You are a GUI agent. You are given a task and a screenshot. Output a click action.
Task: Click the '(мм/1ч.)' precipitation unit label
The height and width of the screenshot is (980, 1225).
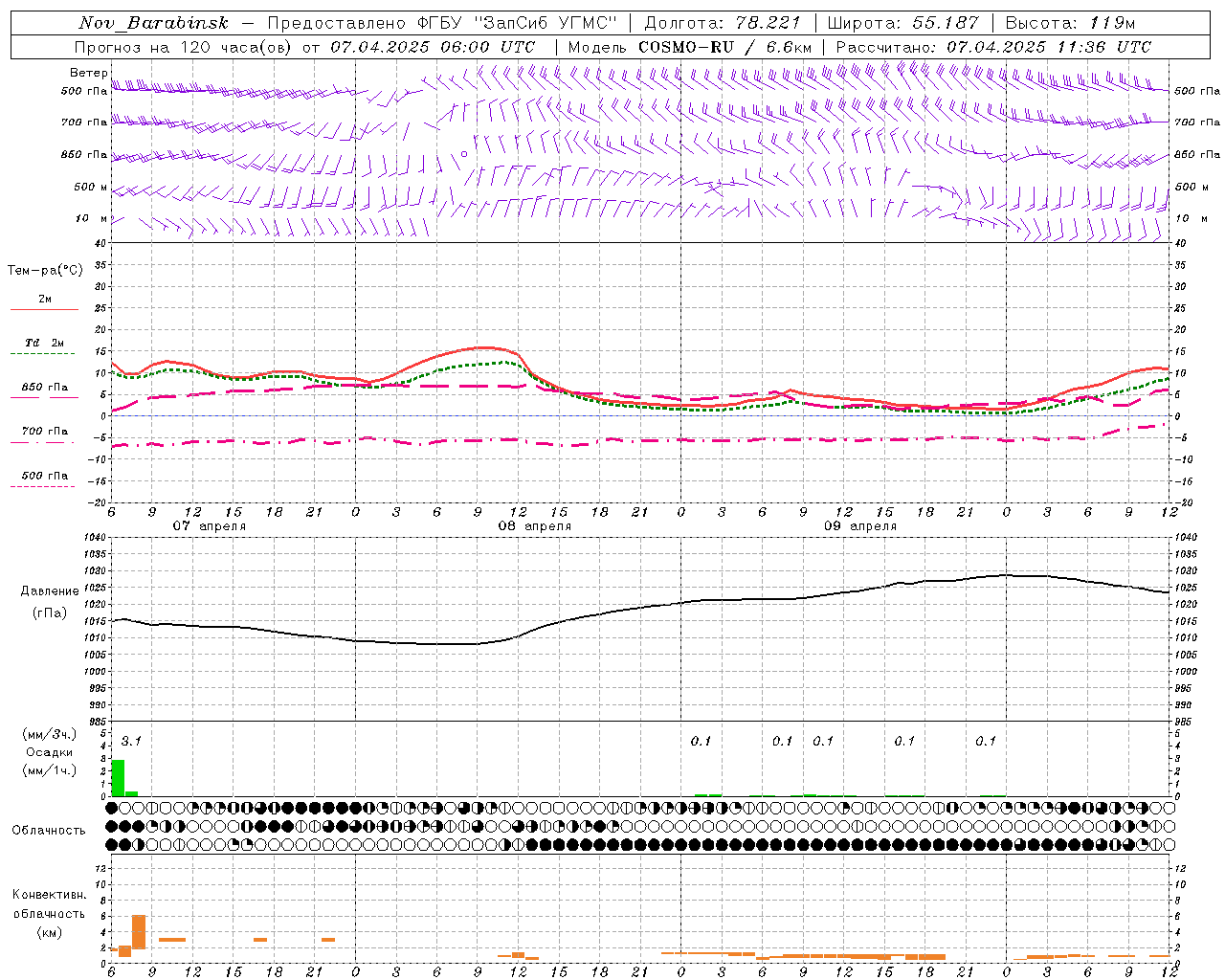49,770
